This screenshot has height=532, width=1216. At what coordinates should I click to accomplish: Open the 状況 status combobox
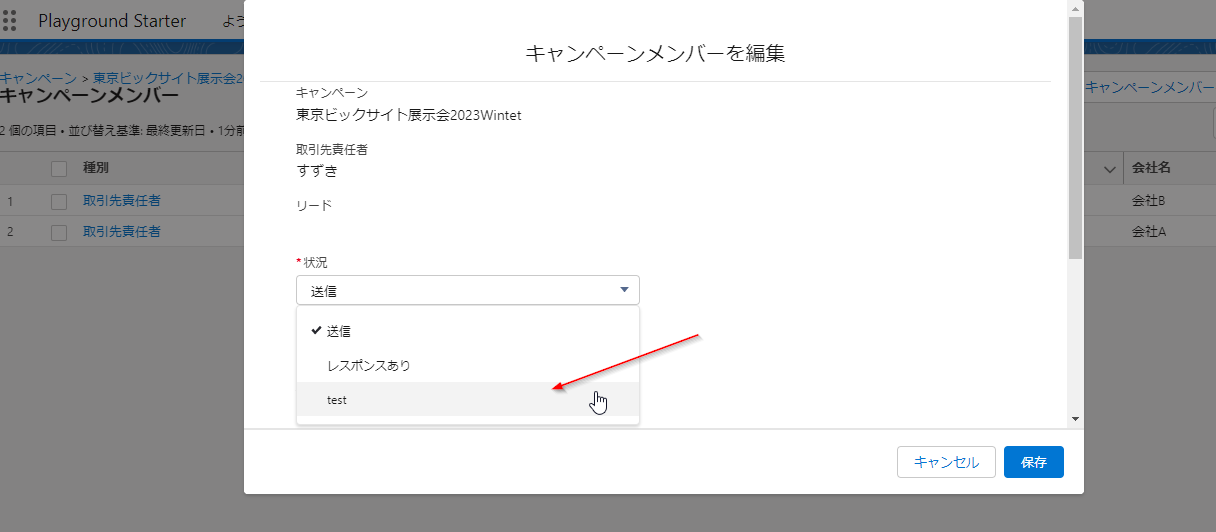tap(468, 290)
